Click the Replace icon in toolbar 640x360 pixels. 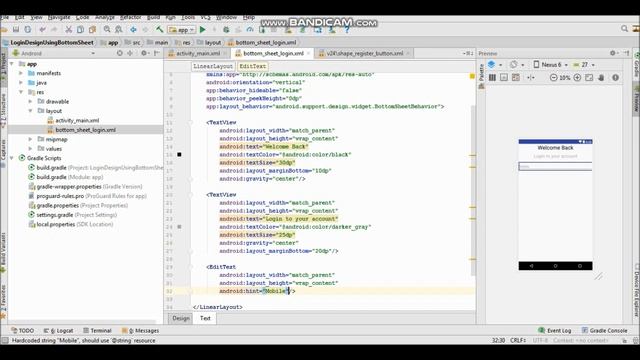(119, 29)
